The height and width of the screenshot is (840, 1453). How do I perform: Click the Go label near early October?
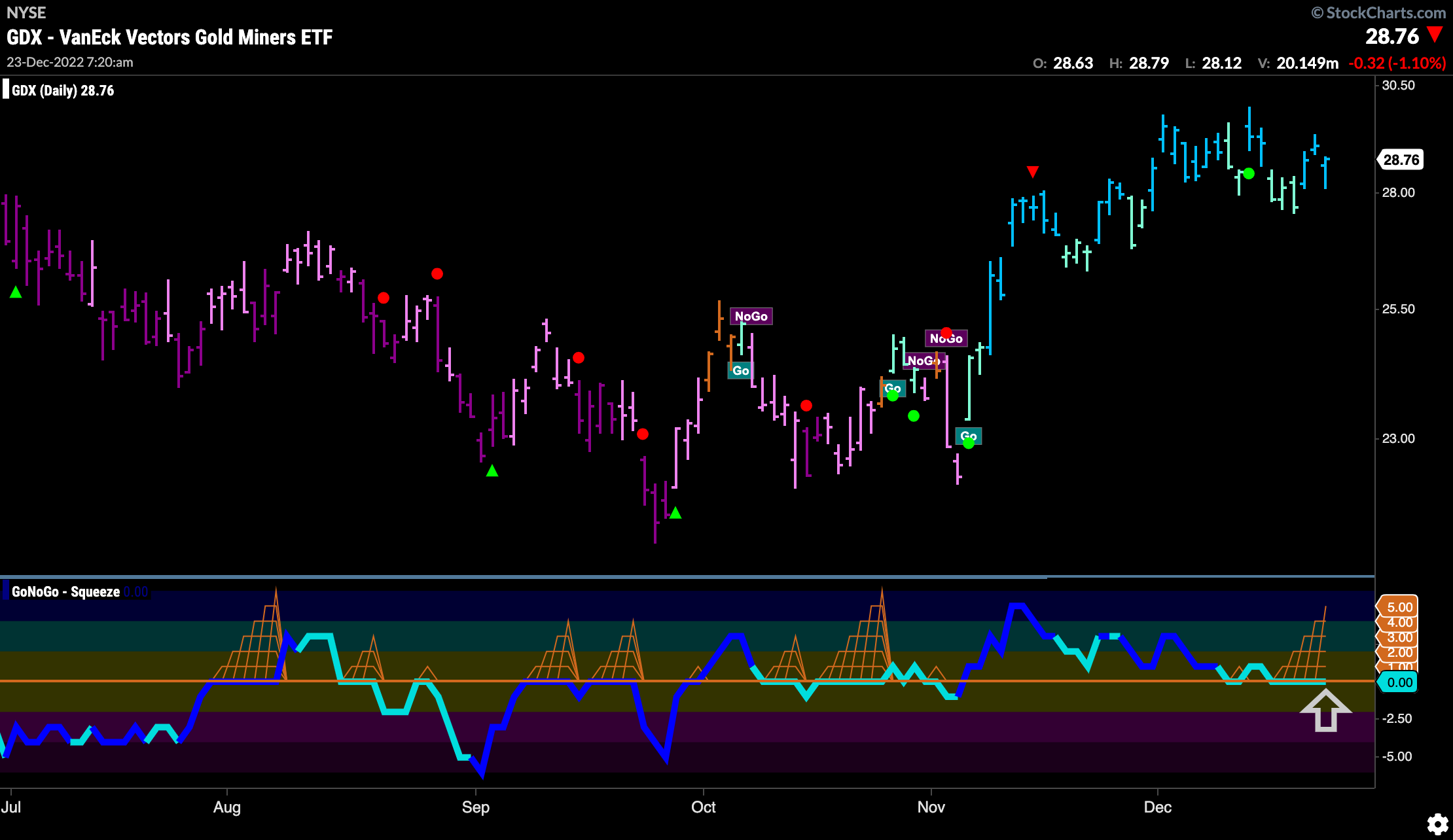click(x=740, y=370)
